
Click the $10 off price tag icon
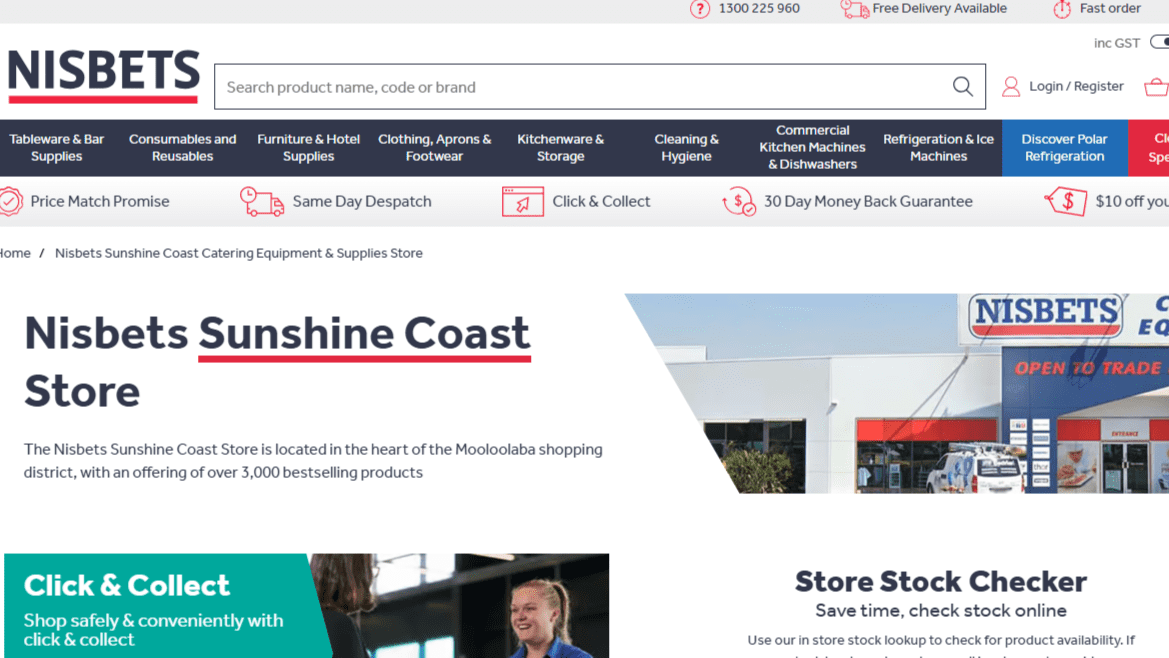tap(1065, 201)
